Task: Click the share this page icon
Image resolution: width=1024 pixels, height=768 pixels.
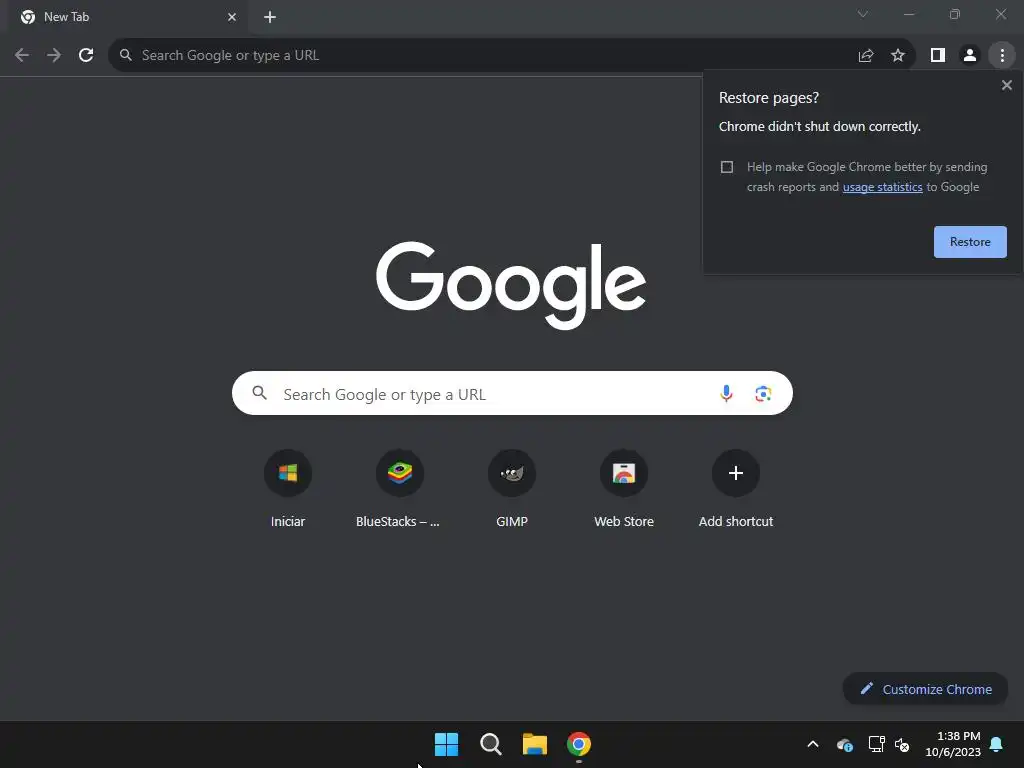Action: [x=866, y=56]
